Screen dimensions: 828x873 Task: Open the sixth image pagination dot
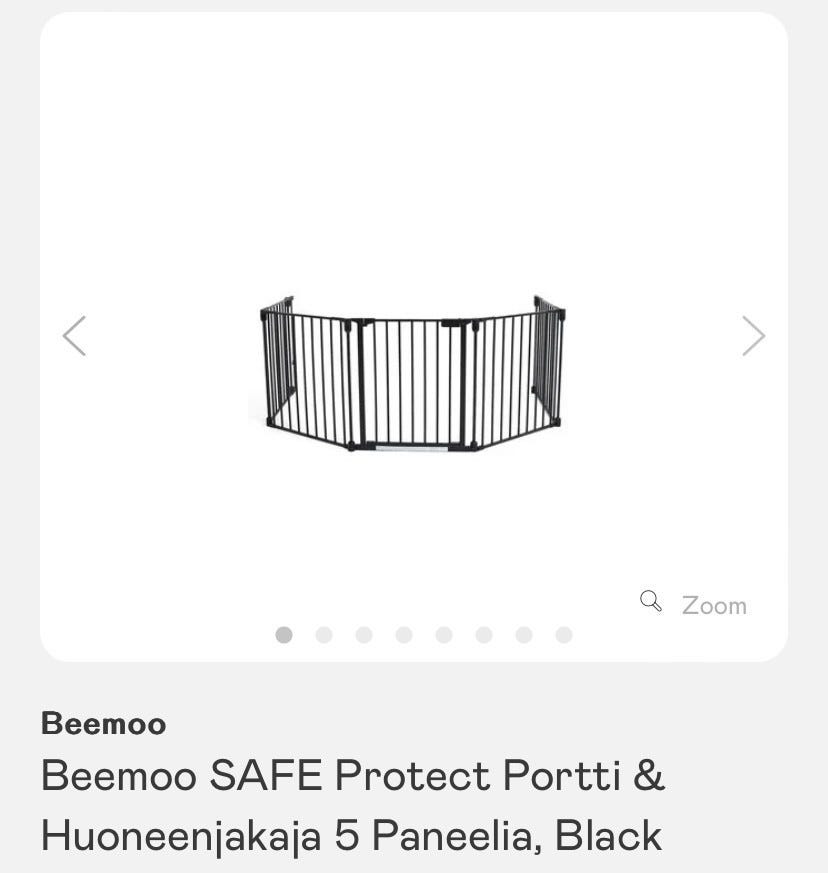click(484, 635)
